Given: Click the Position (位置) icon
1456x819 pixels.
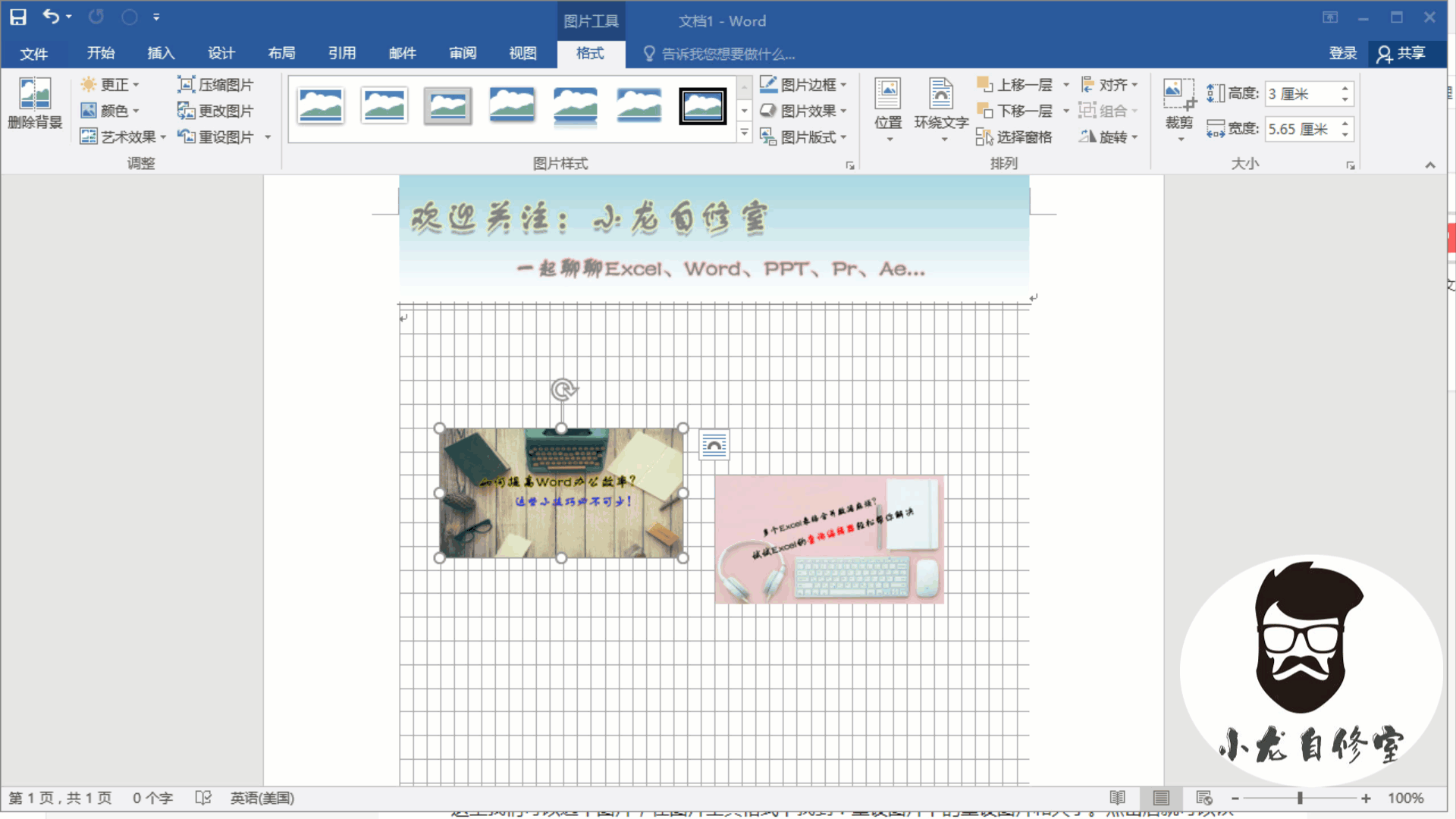Looking at the screenshot, I should click(887, 95).
